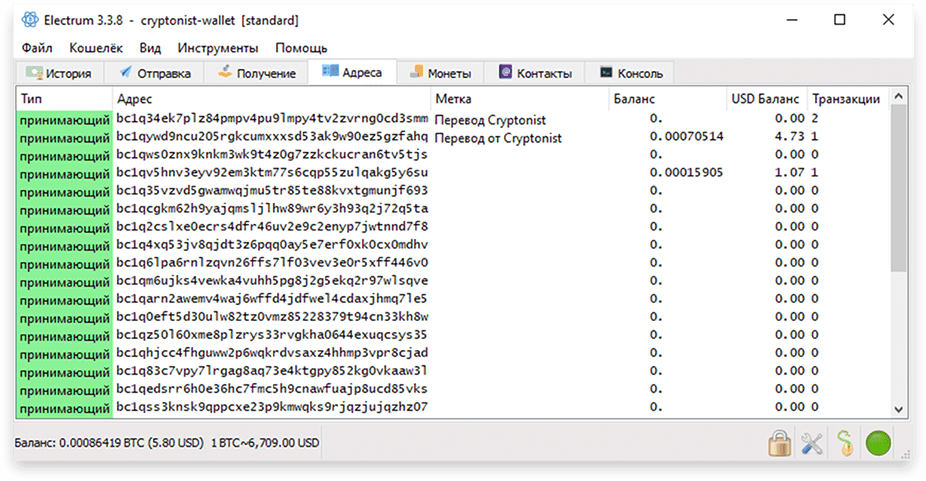Click the Electrum logo in the title bar
Screen dimensions: 926x481
pos(30,20)
